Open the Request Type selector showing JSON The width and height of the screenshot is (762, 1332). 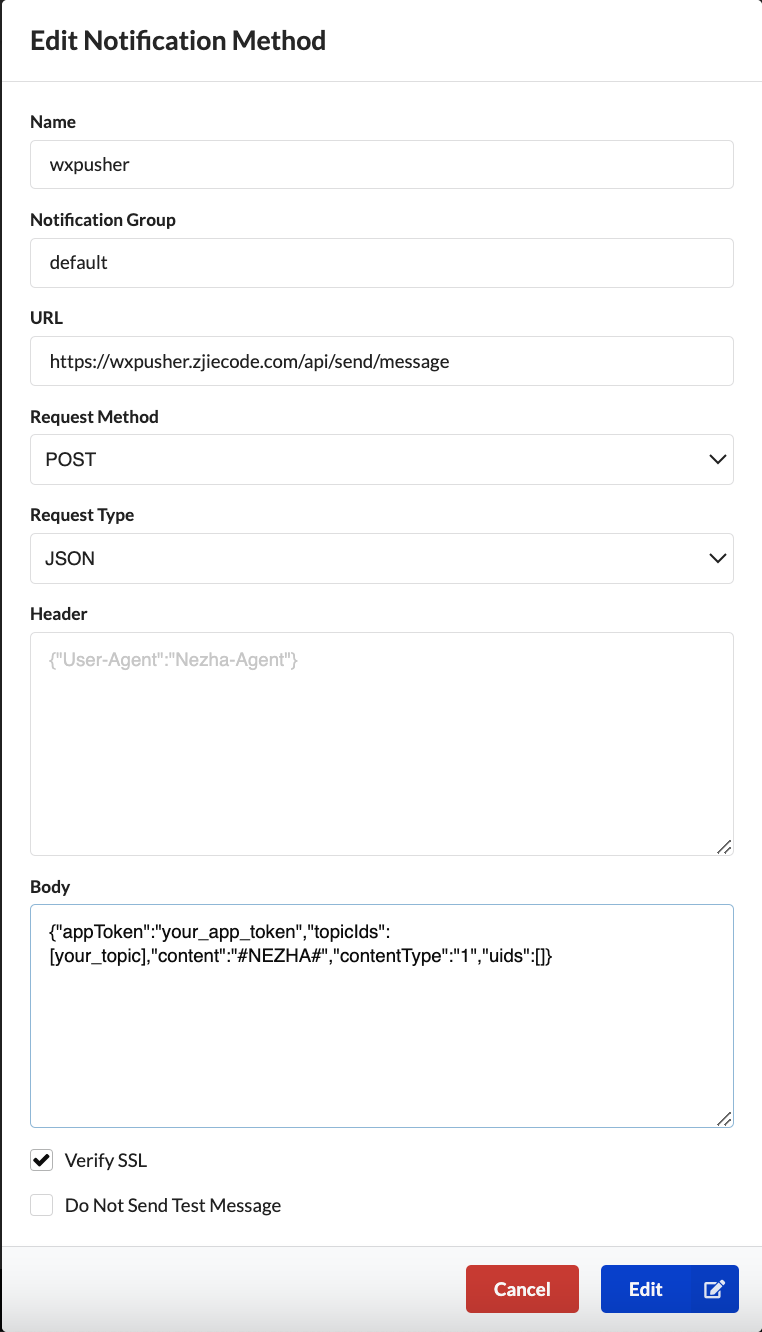(x=381, y=558)
